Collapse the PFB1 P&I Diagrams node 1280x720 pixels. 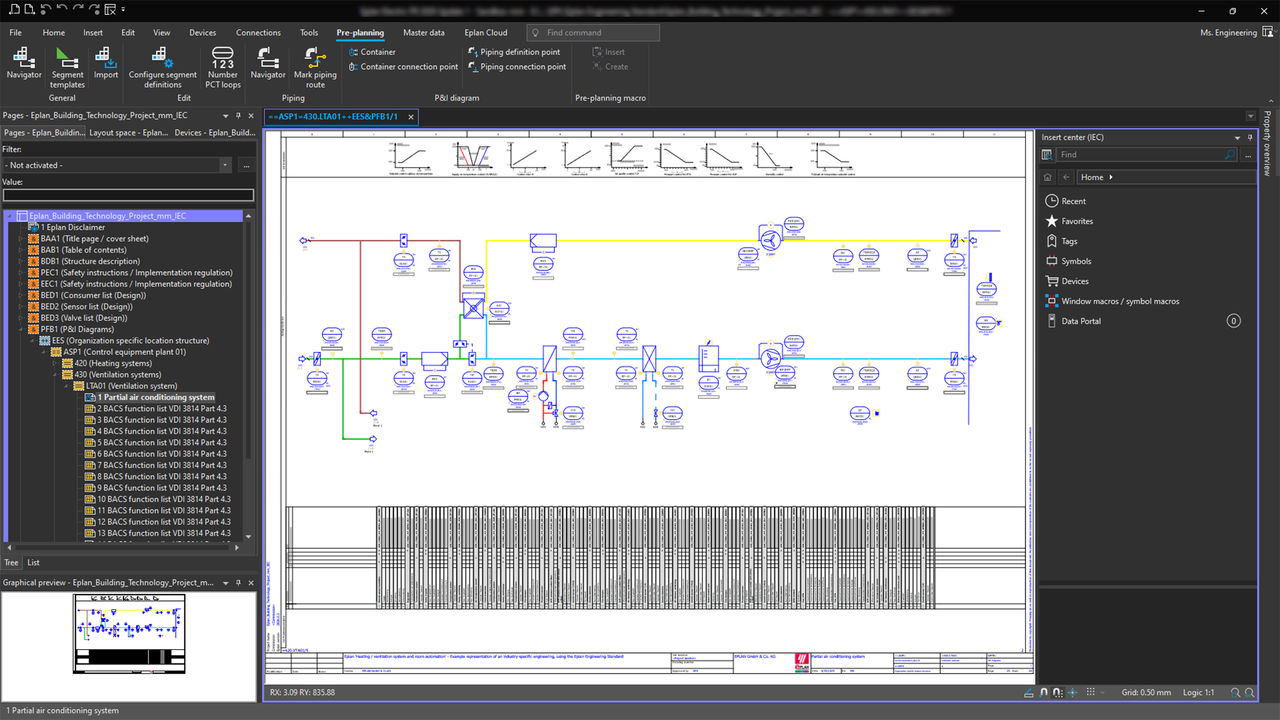coord(21,329)
